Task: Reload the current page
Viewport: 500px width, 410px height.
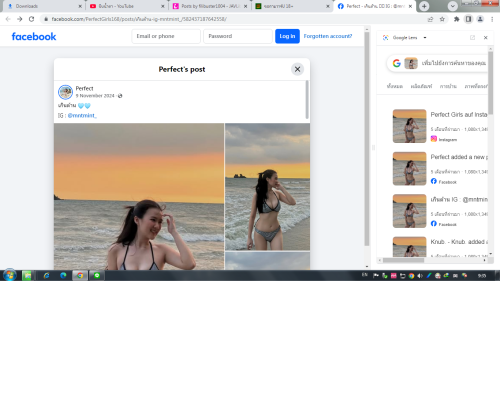Action: point(31,19)
